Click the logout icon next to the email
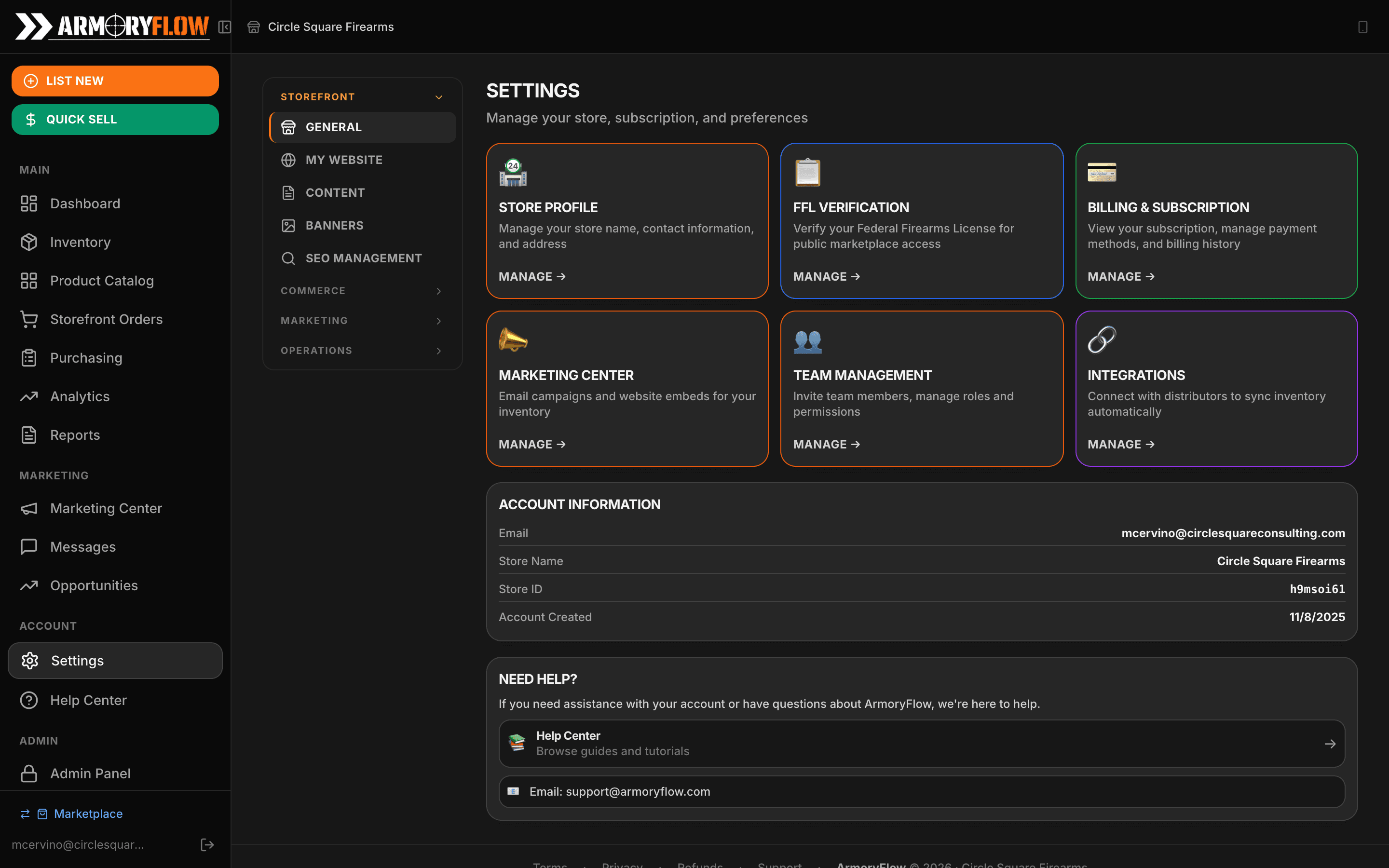This screenshot has height=868, width=1389. point(207,844)
